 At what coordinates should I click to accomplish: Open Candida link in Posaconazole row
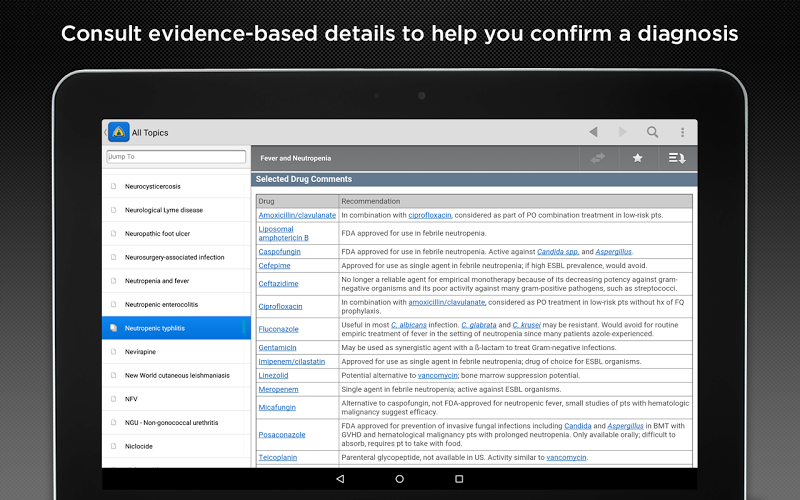click(578, 426)
